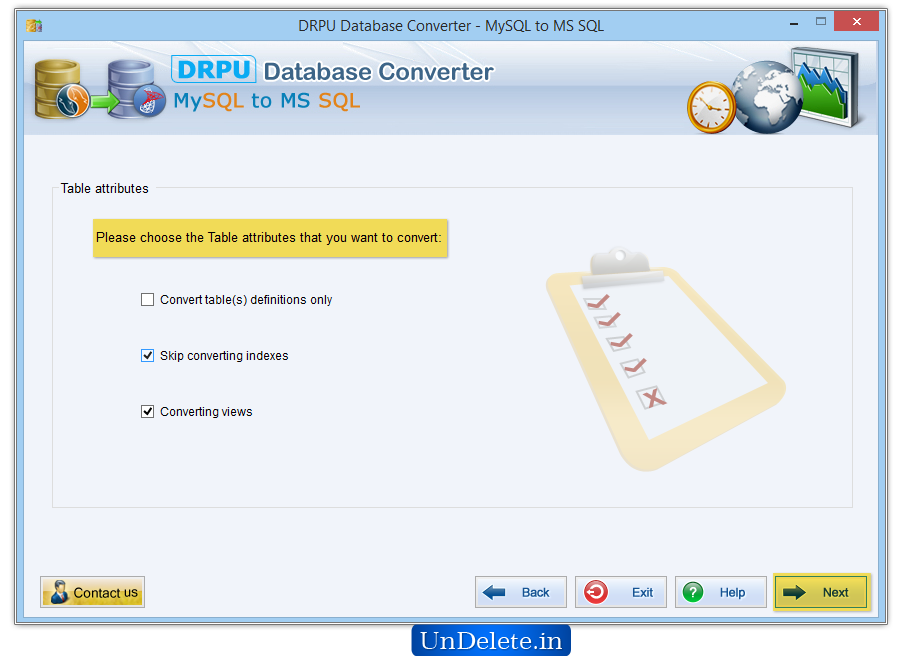Uncheck Converting views checkbox
The image size is (900, 658).
148,412
